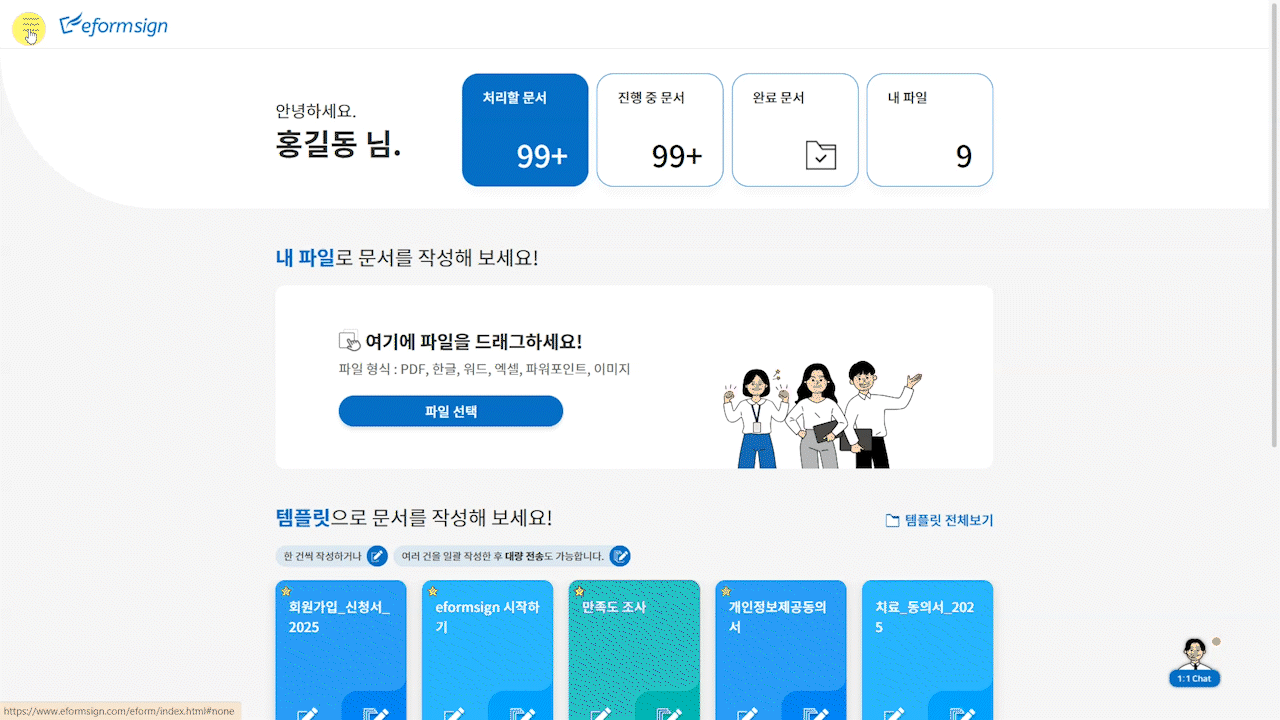Click the eformsign logo
1280x720 pixels.
pos(113,25)
